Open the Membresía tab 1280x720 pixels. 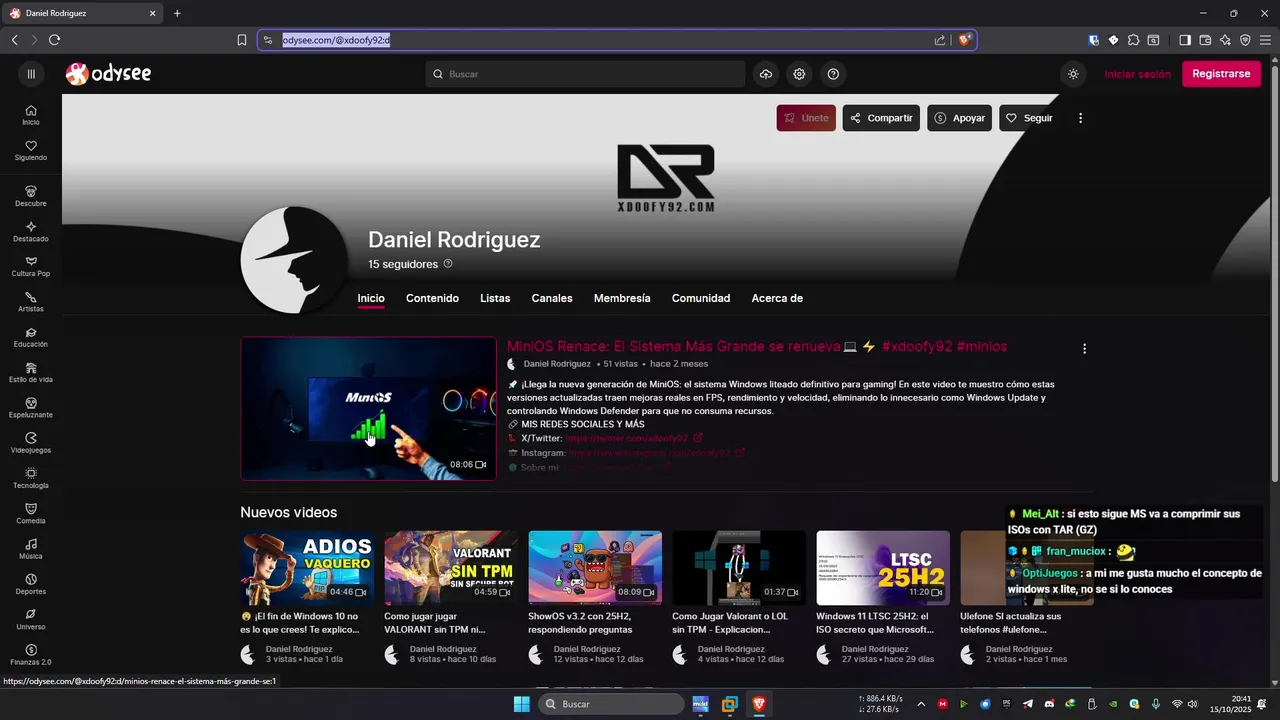click(x=622, y=298)
